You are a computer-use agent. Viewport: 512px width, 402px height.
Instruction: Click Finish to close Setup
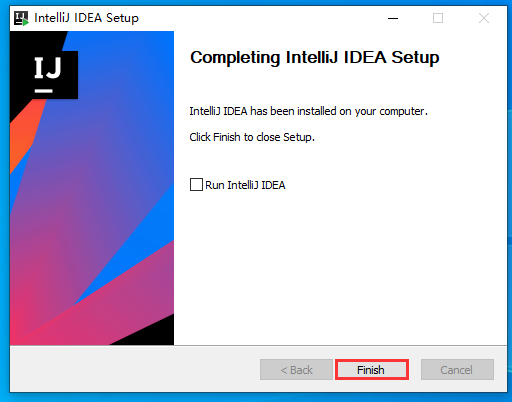point(372,370)
